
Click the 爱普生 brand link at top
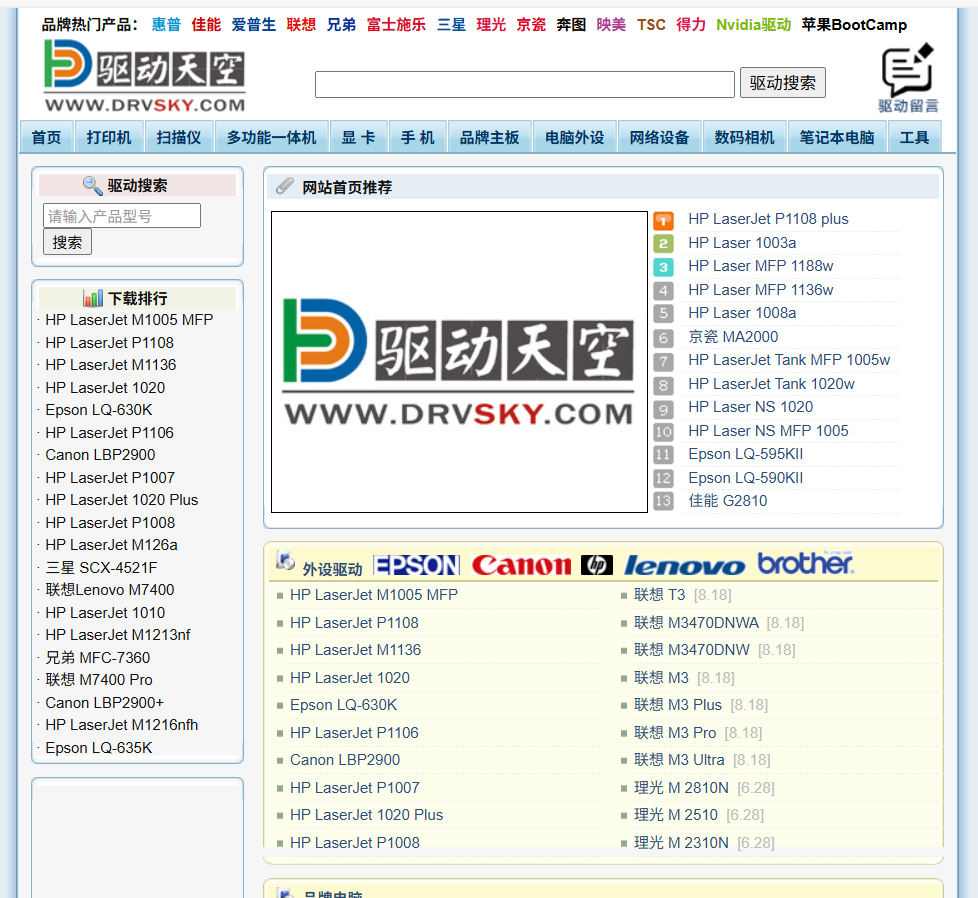click(254, 25)
